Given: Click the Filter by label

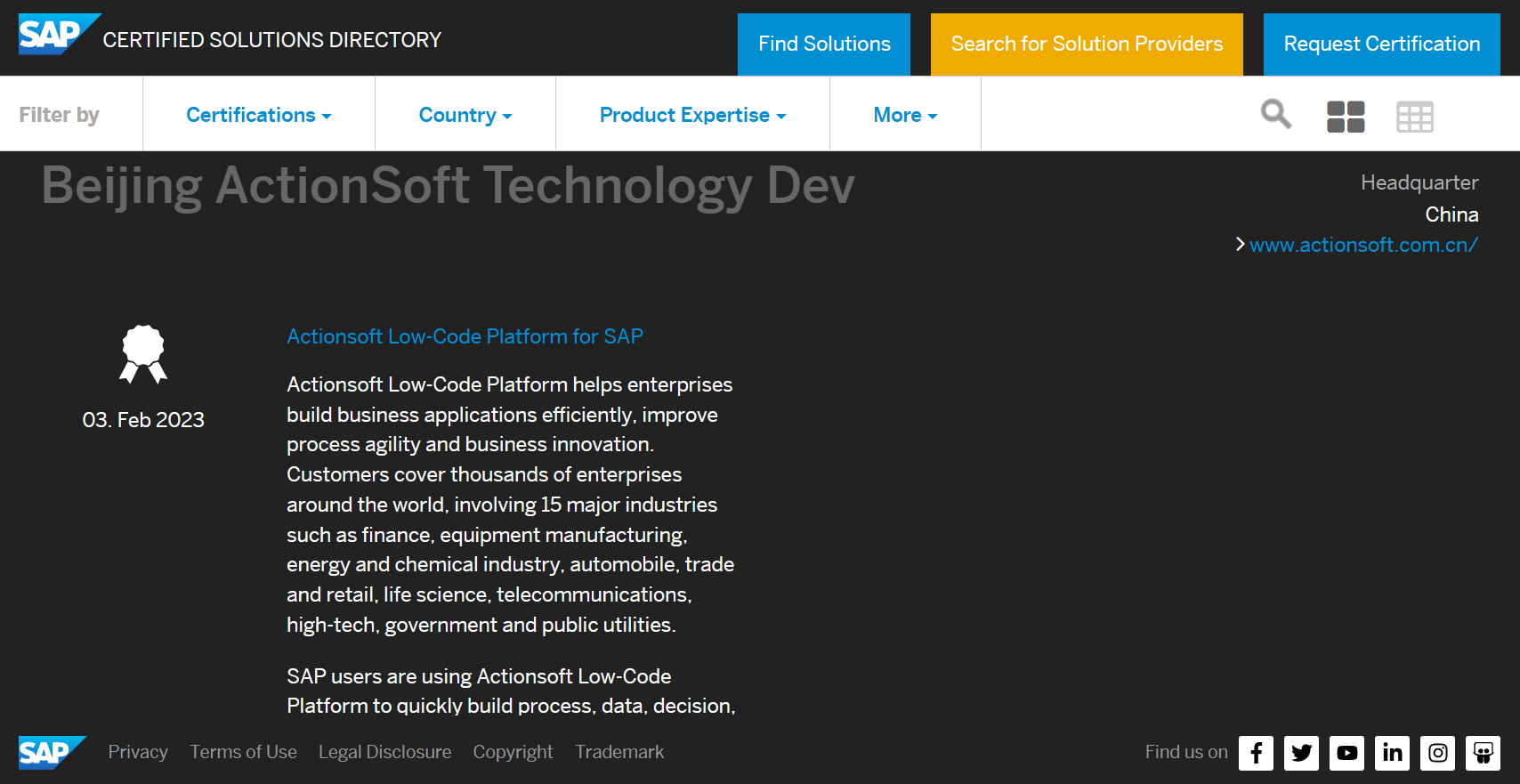Looking at the screenshot, I should [x=59, y=115].
